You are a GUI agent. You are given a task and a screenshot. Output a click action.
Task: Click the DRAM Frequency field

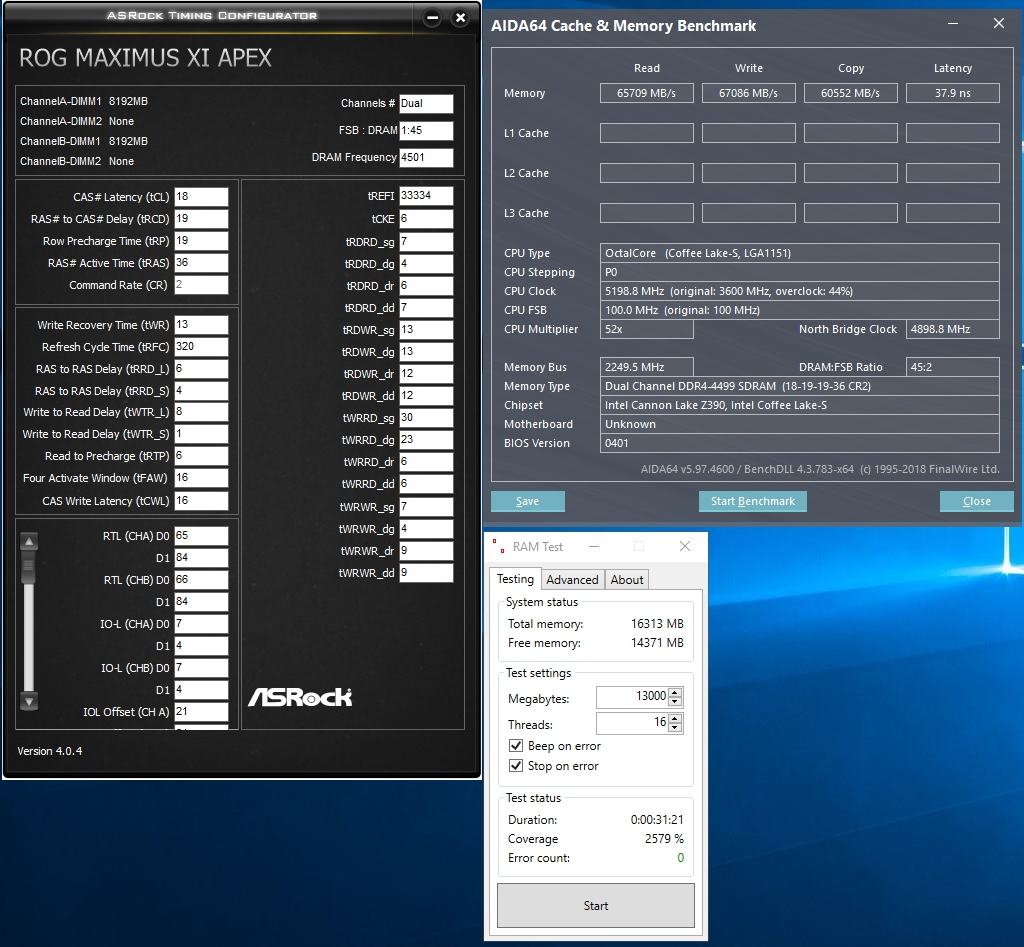(426, 157)
